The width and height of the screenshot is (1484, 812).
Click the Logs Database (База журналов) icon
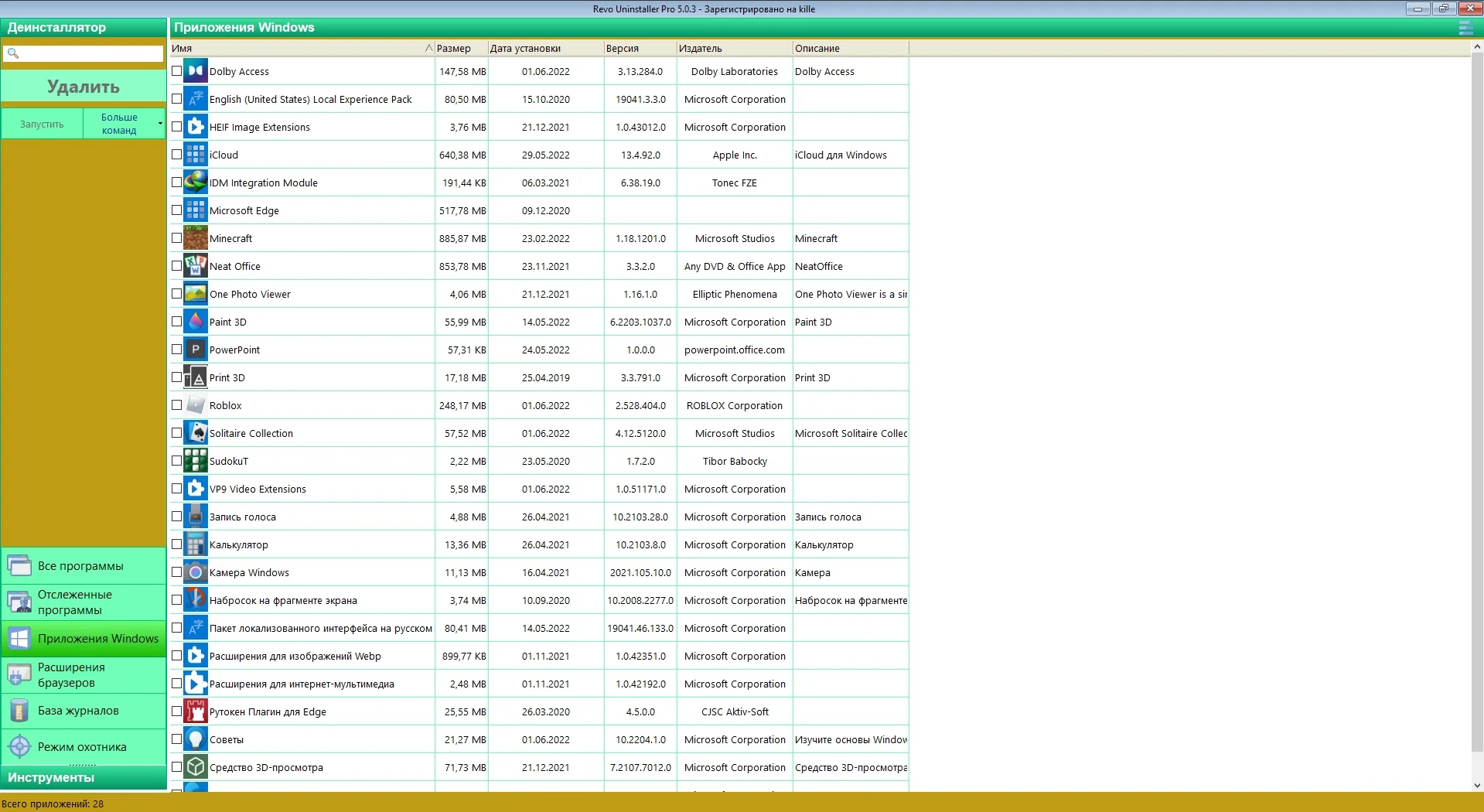[x=19, y=711]
